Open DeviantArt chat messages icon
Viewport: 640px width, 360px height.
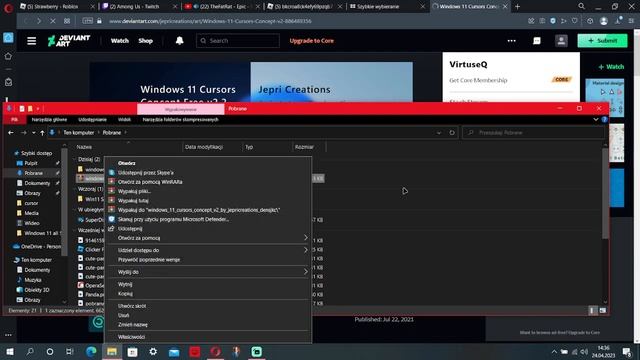(x=537, y=41)
